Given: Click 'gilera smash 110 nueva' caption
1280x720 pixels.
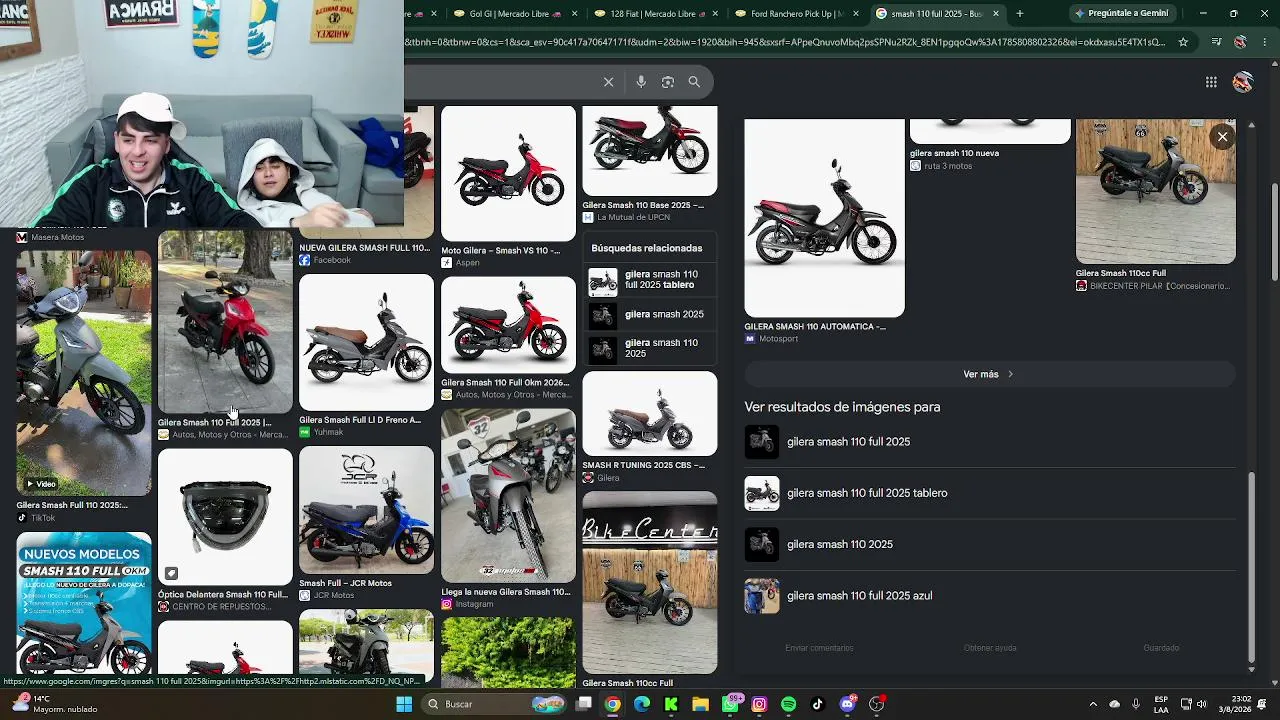Looking at the screenshot, I should 954,153.
